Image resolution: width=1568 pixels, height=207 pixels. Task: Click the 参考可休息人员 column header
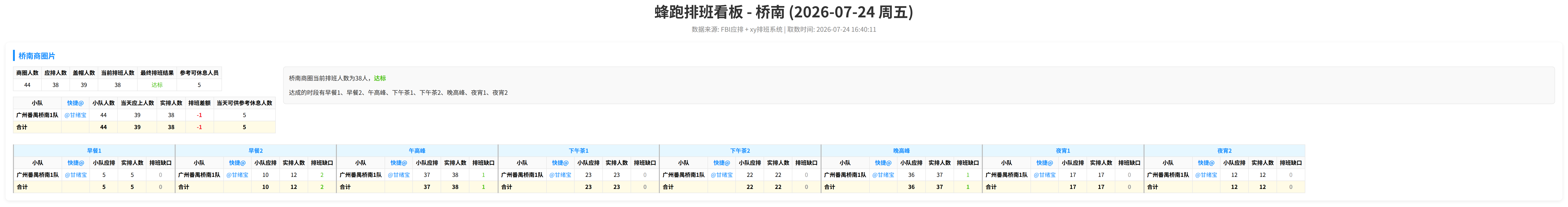pos(199,73)
